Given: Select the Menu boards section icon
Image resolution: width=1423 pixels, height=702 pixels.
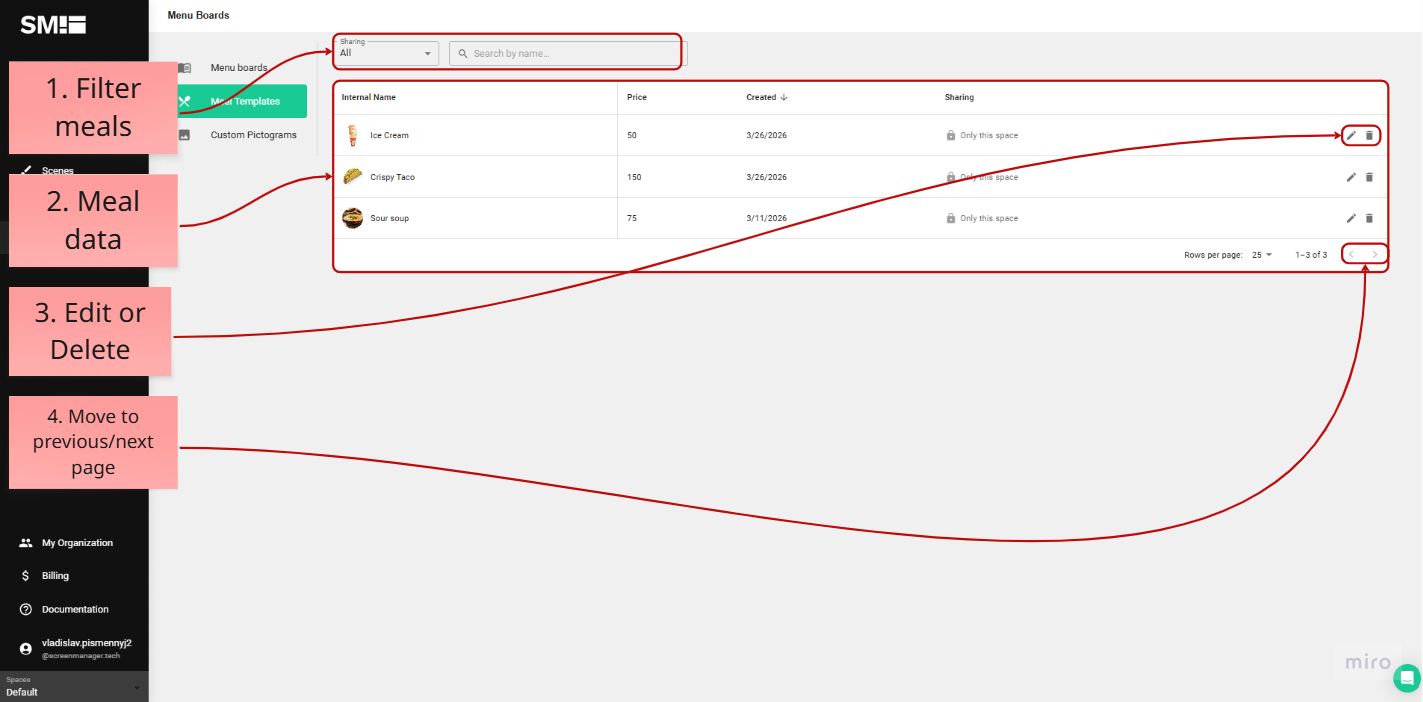Looking at the screenshot, I should click(x=184, y=67).
